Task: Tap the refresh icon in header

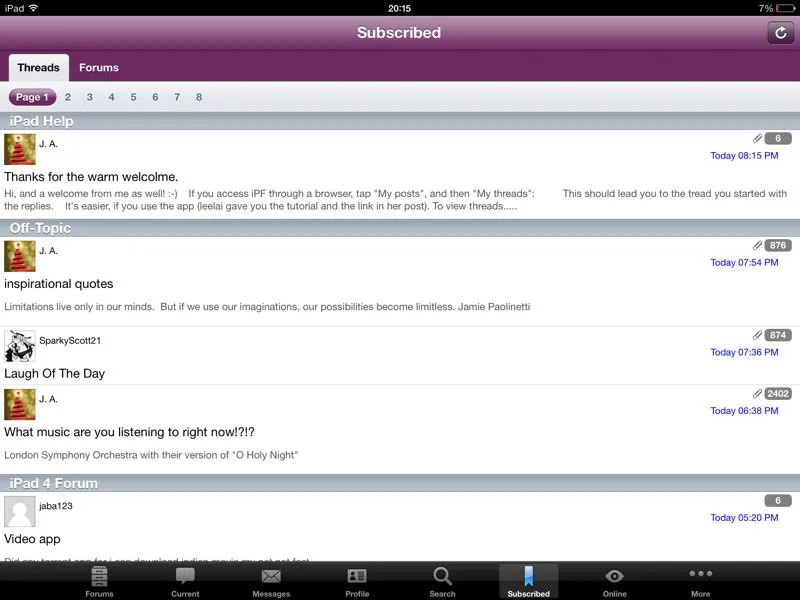Action: pyautogui.click(x=780, y=33)
